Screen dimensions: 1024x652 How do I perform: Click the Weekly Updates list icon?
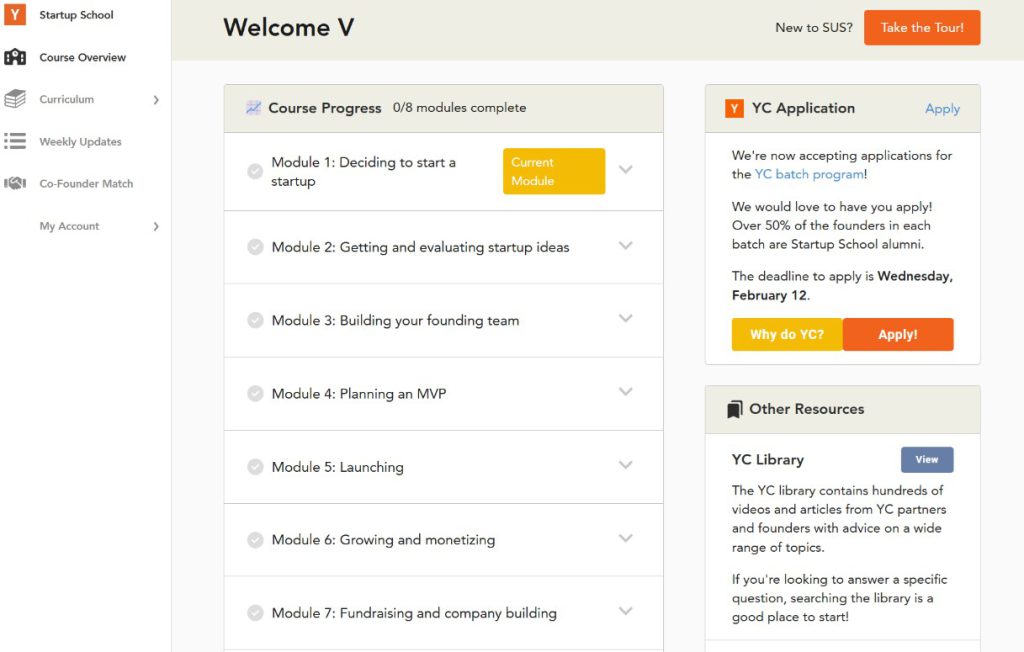tap(15, 141)
